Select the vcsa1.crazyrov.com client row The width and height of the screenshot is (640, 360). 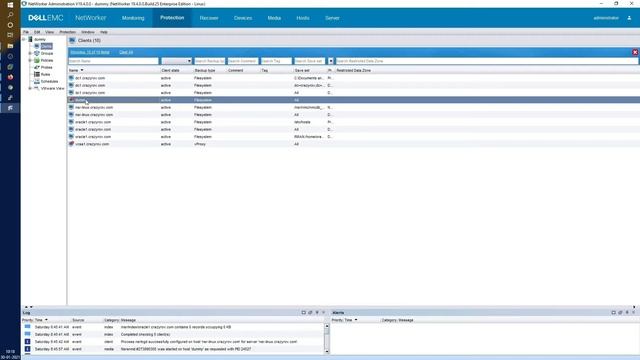coord(353,144)
